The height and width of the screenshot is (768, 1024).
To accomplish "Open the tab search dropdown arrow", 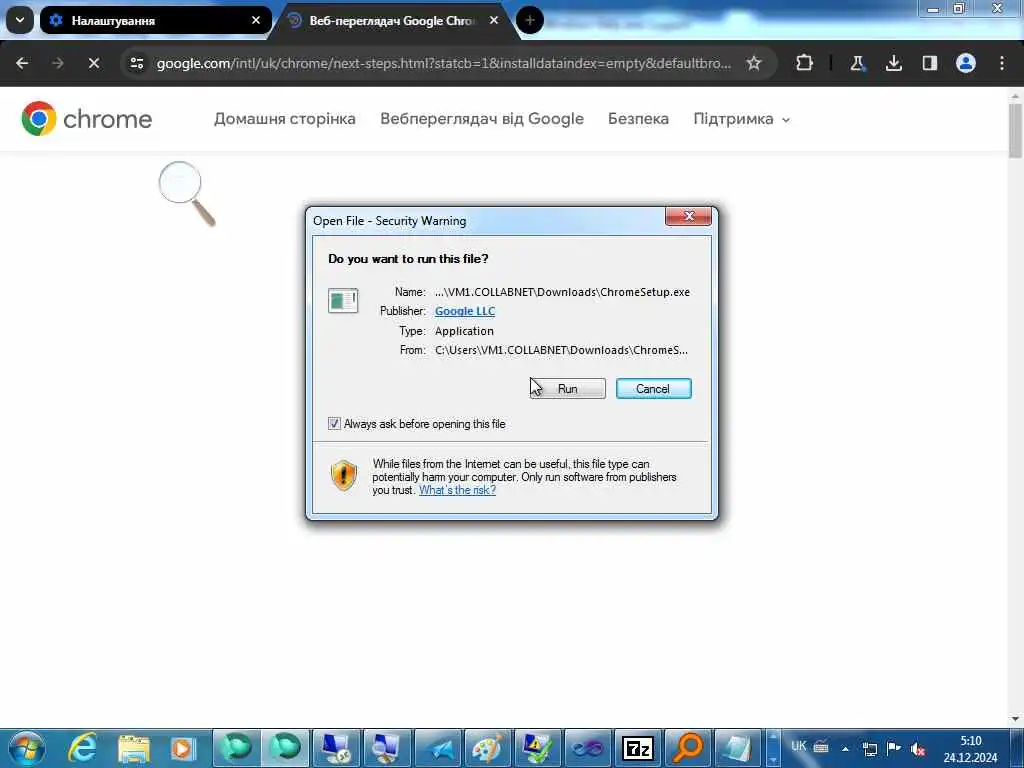I will coord(20,20).
